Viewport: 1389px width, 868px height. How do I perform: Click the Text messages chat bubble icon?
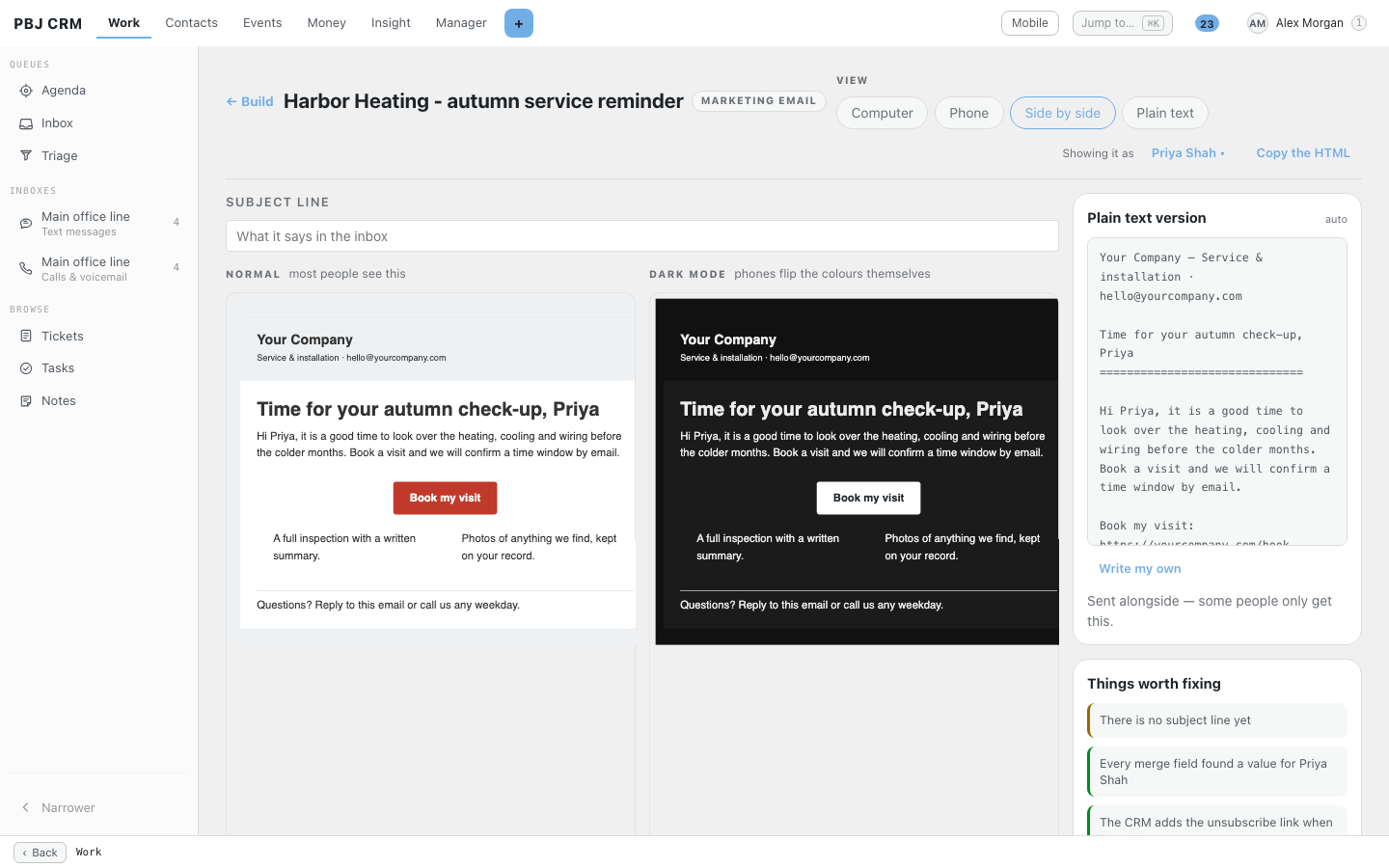(26, 223)
